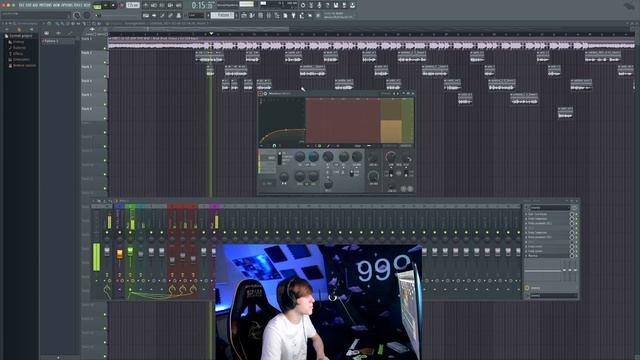This screenshot has width=640, height=360.
Task: Open the global snap selector
Action: 196,16
